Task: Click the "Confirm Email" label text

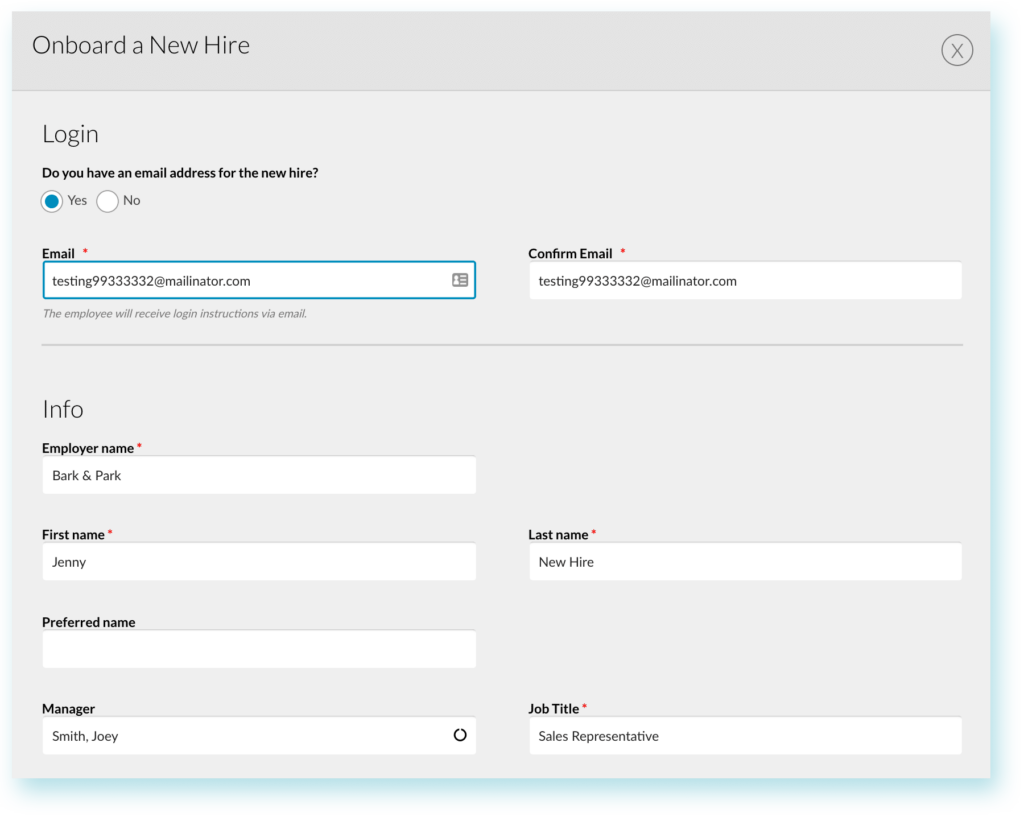Action: 570,254
